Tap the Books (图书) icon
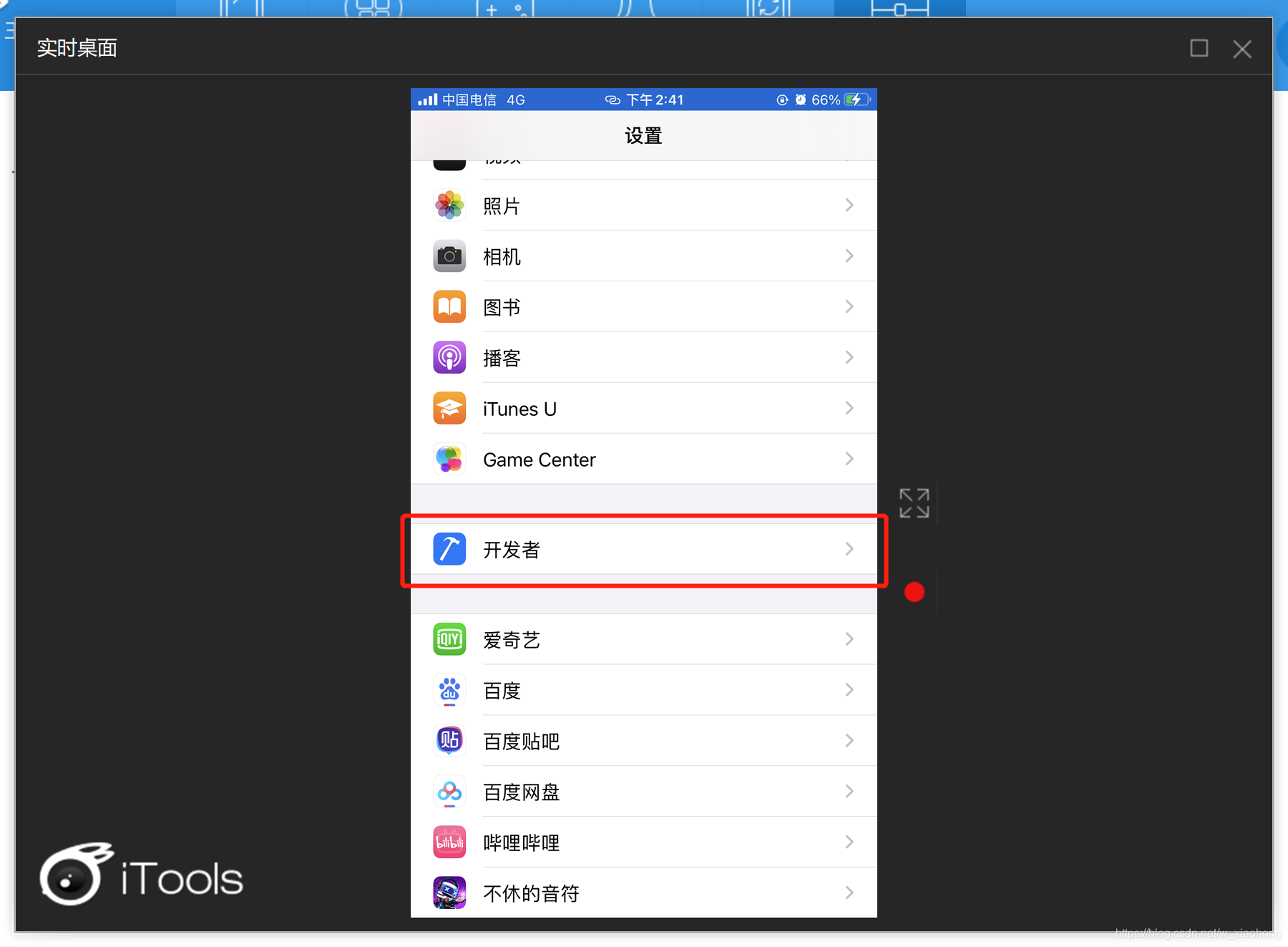1288x947 pixels. pos(449,307)
